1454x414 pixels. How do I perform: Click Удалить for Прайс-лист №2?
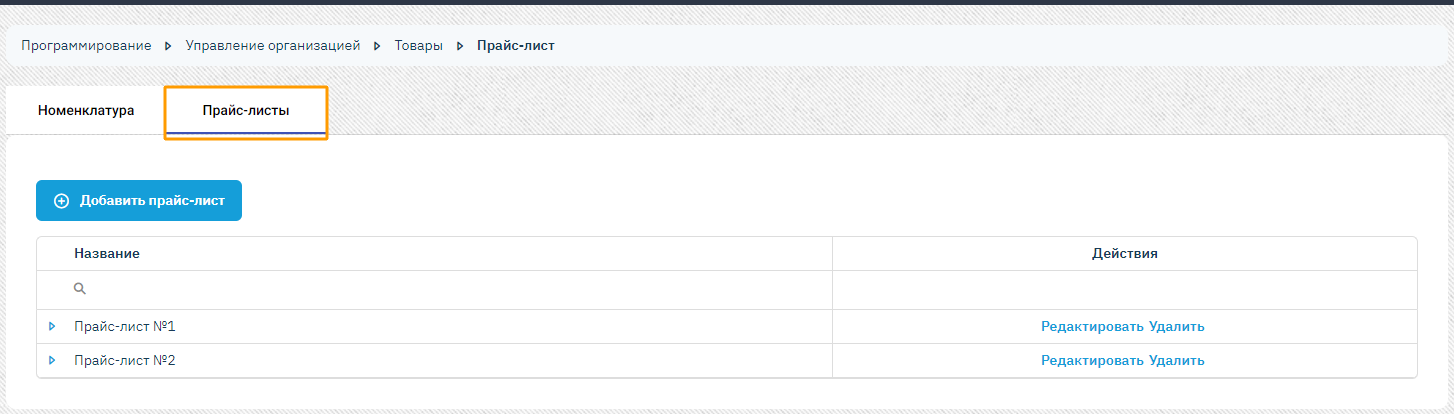coord(1177,360)
